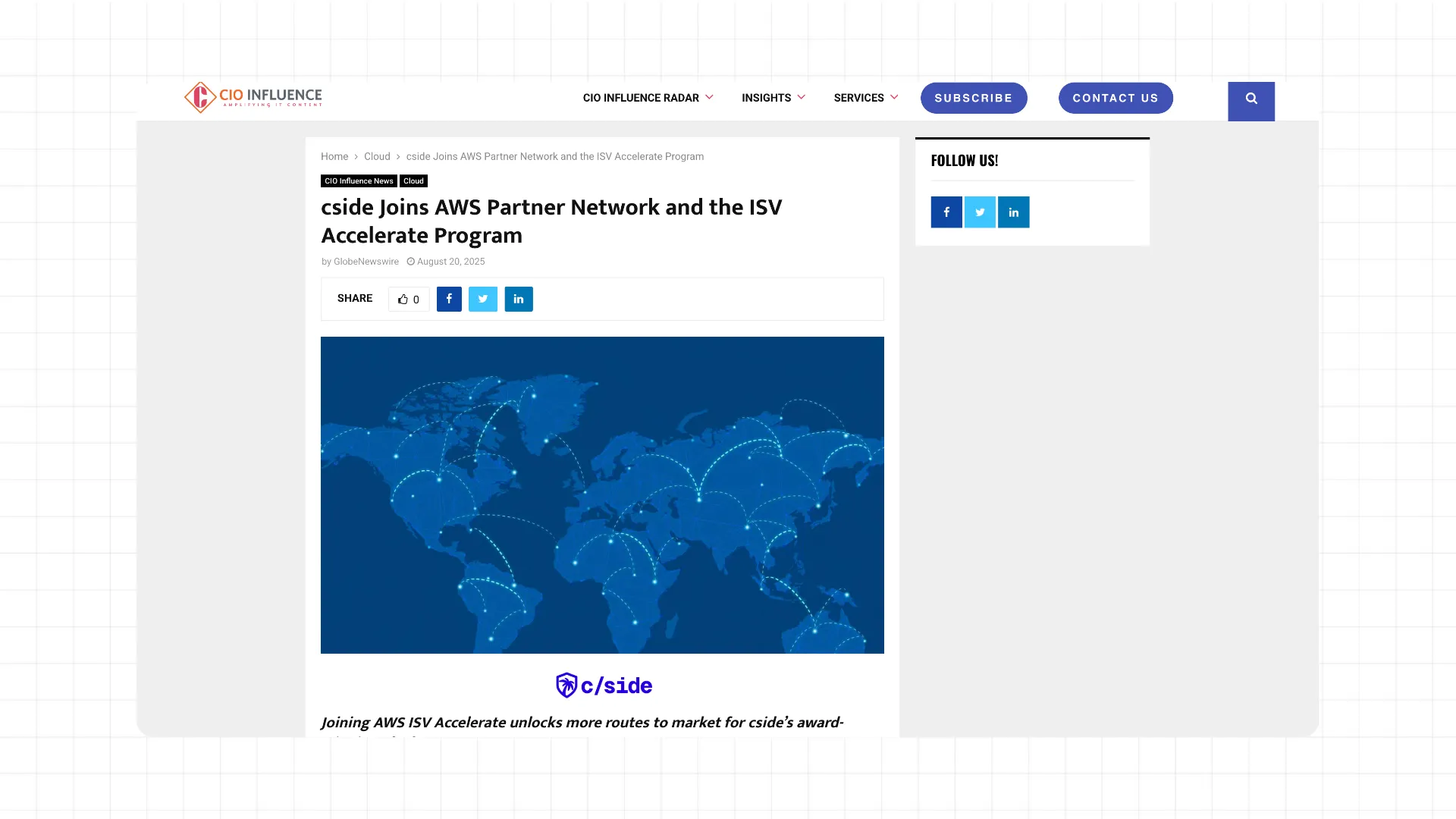The image size is (1456, 819).
Task: Expand CIO Influence Radar dropdown menu
Action: [x=648, y=98]
